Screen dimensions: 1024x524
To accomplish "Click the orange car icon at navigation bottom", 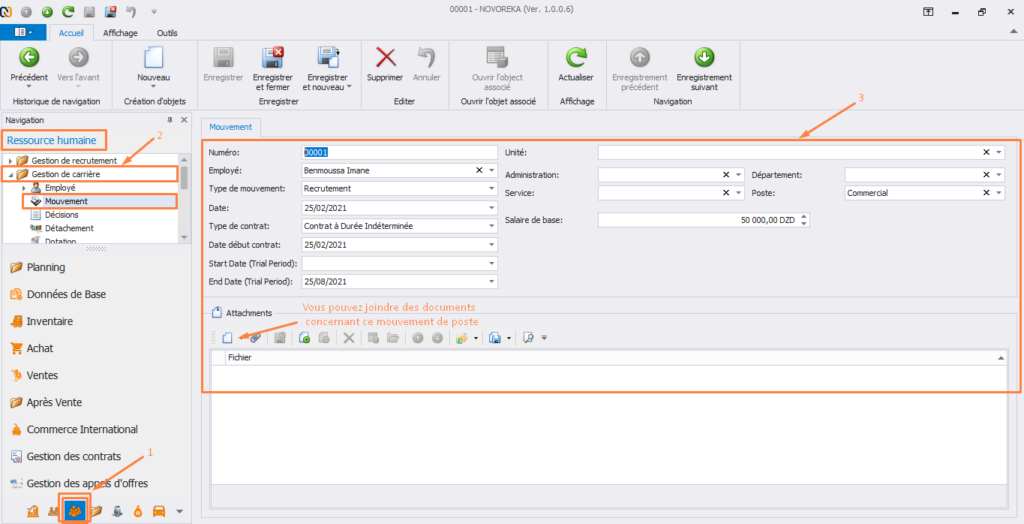I will tap(158, 512).
